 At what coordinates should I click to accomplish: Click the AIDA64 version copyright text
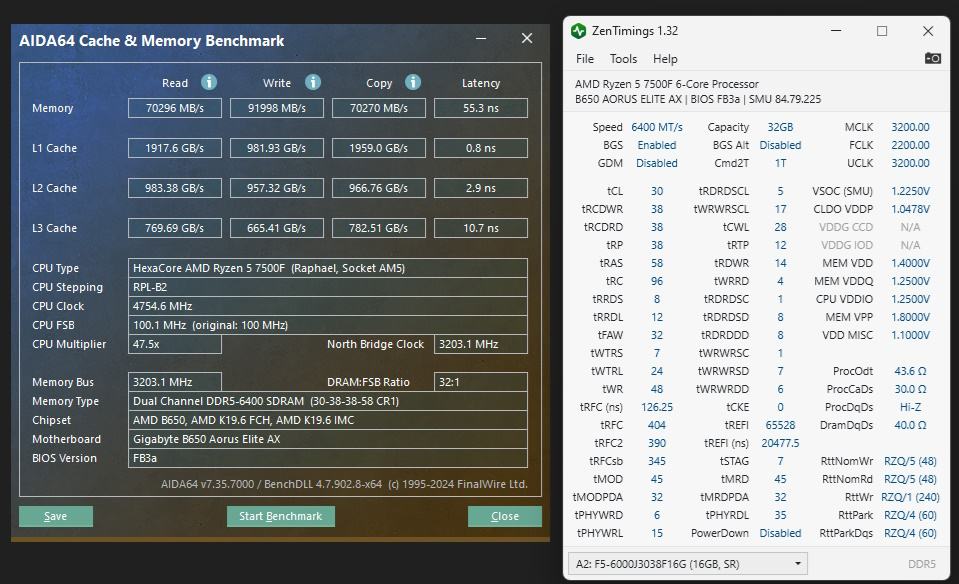coord(344,484)
